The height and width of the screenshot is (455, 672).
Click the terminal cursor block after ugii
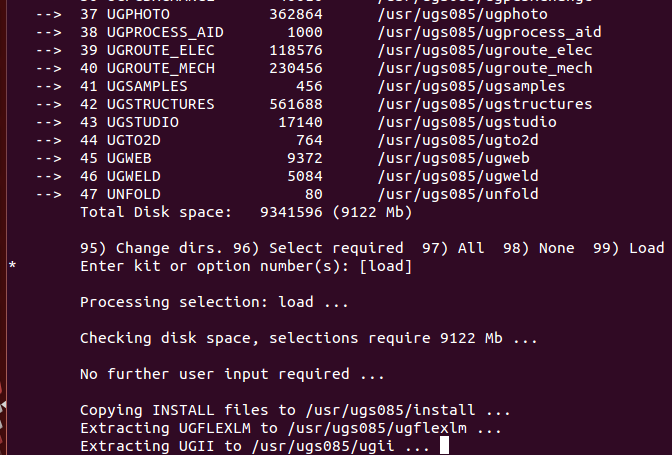pyautogui.click(x=444, y=445)
